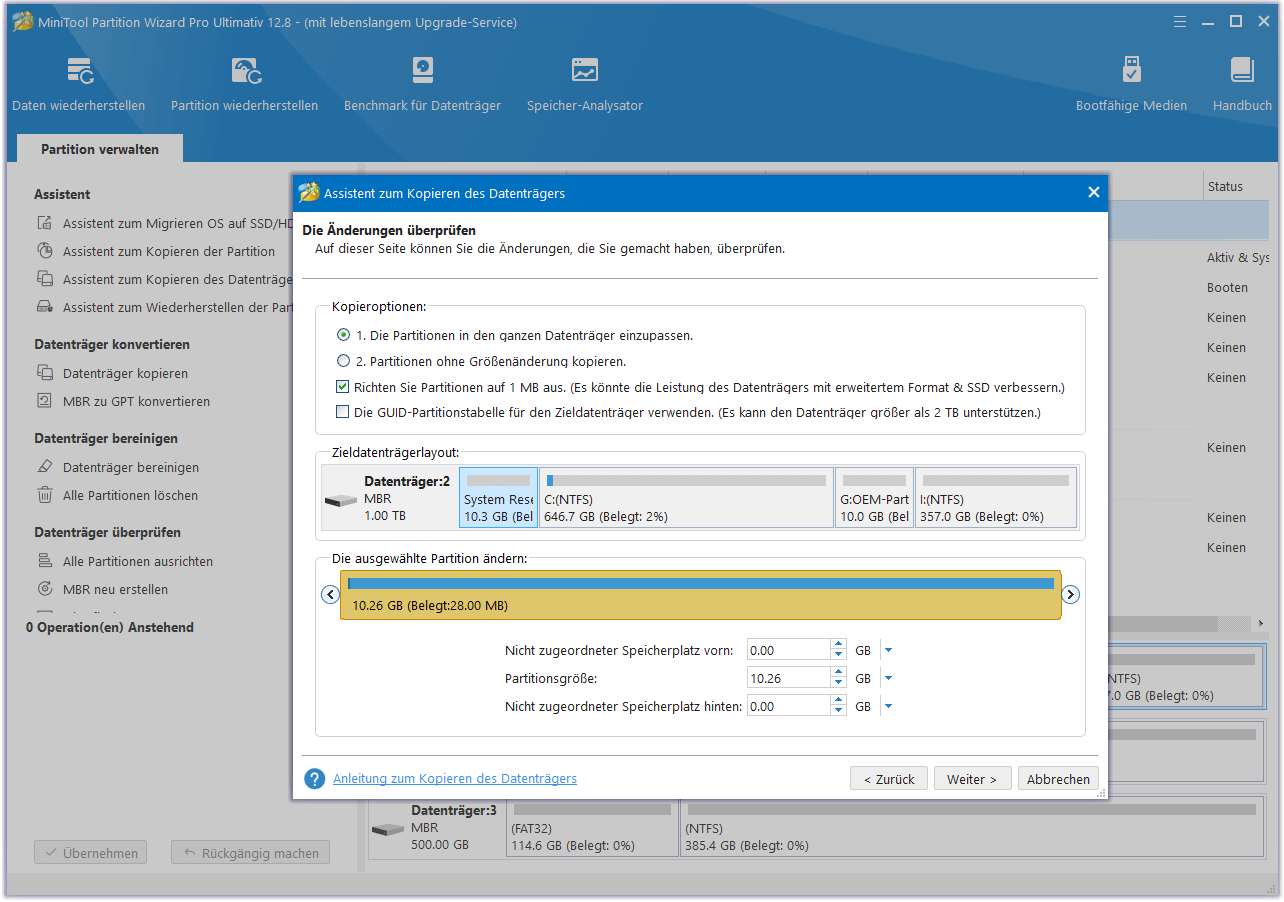Click the Aktiv & Sys status cell

pos(1238,257)
